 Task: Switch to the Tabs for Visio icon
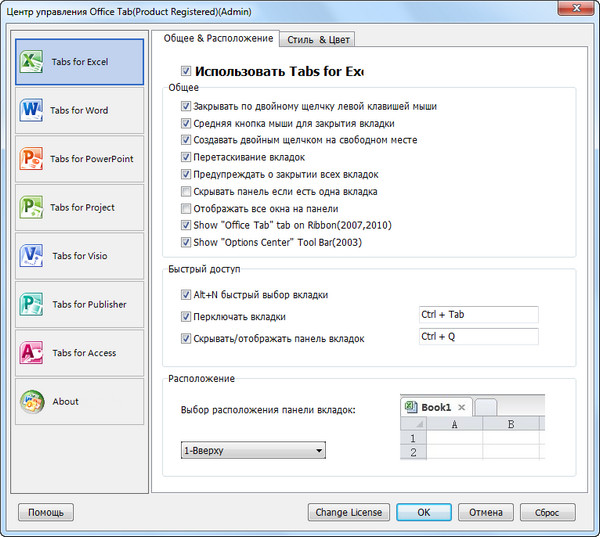(x=31, y=256)
